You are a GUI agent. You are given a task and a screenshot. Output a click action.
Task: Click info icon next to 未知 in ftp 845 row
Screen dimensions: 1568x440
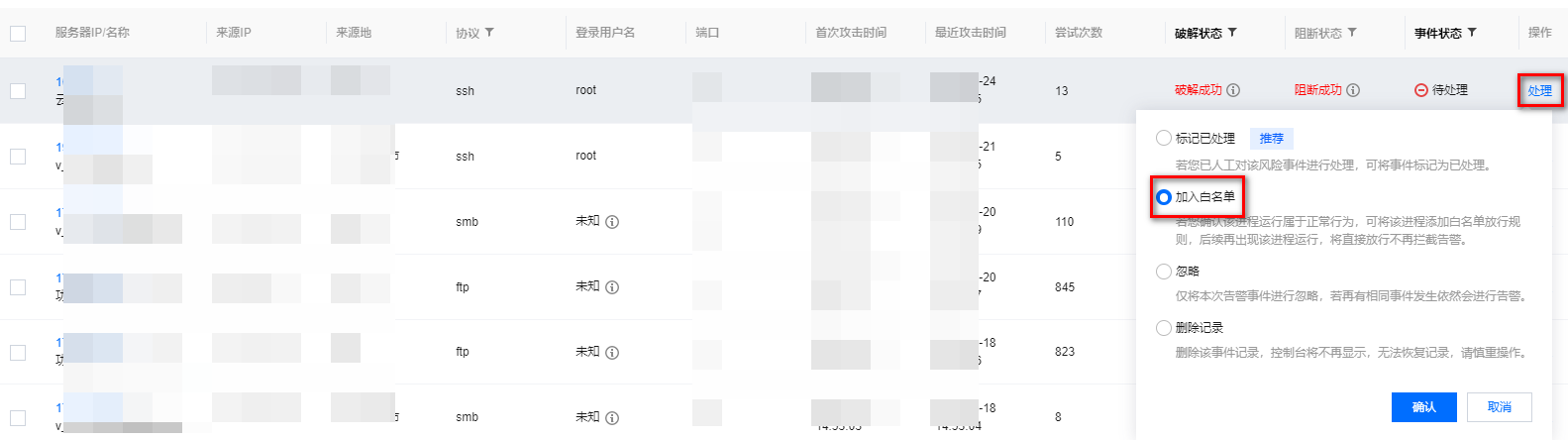pos(612,287)
